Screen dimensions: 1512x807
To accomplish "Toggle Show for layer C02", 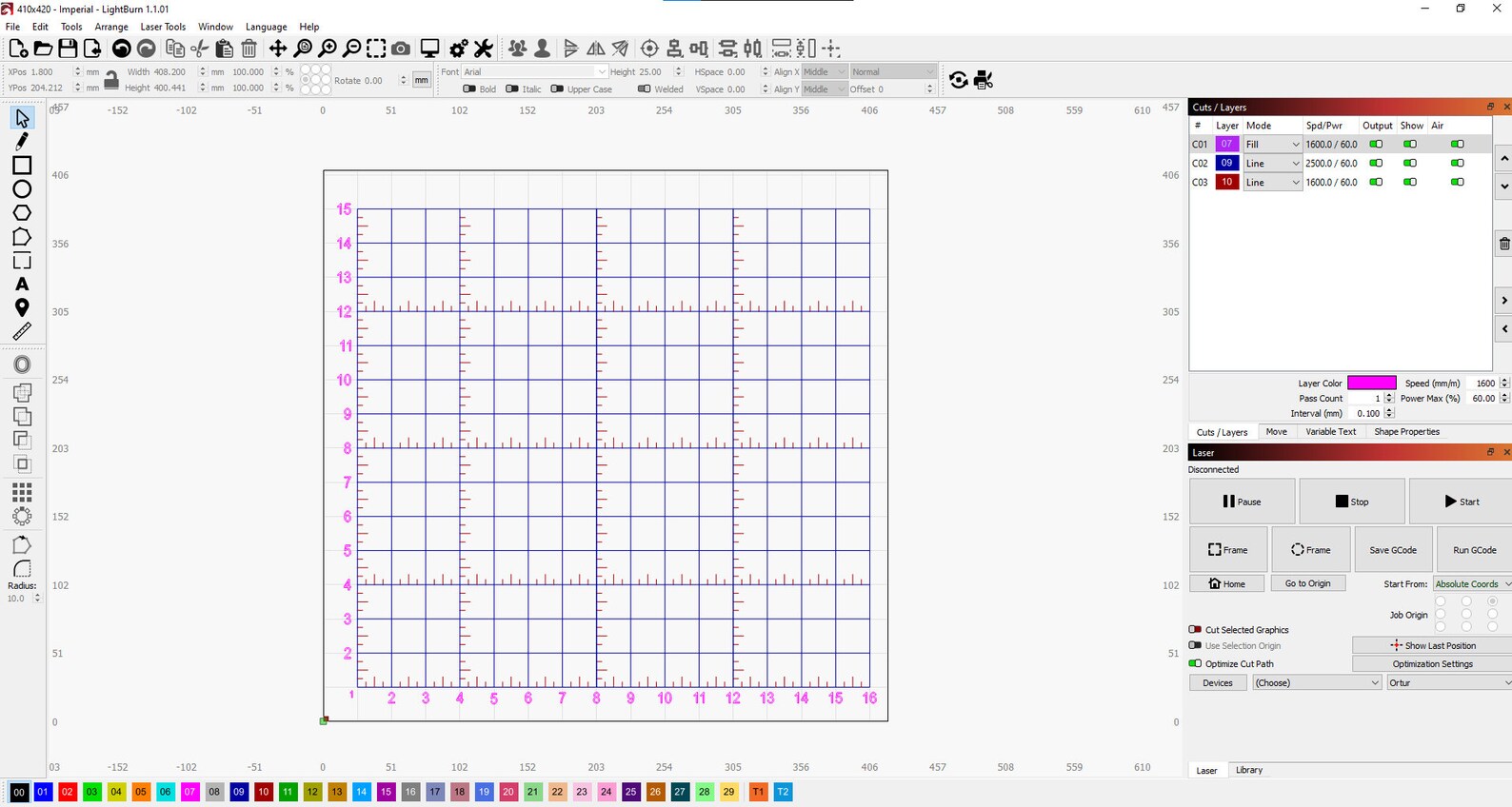I will click(x=1410, y=164).
